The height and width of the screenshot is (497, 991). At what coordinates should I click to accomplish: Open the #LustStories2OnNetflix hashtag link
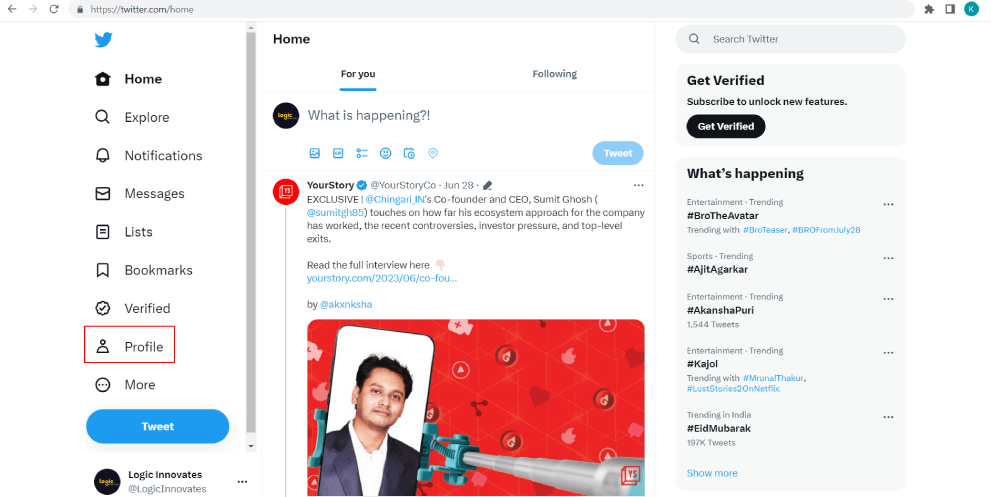point(733,389)
